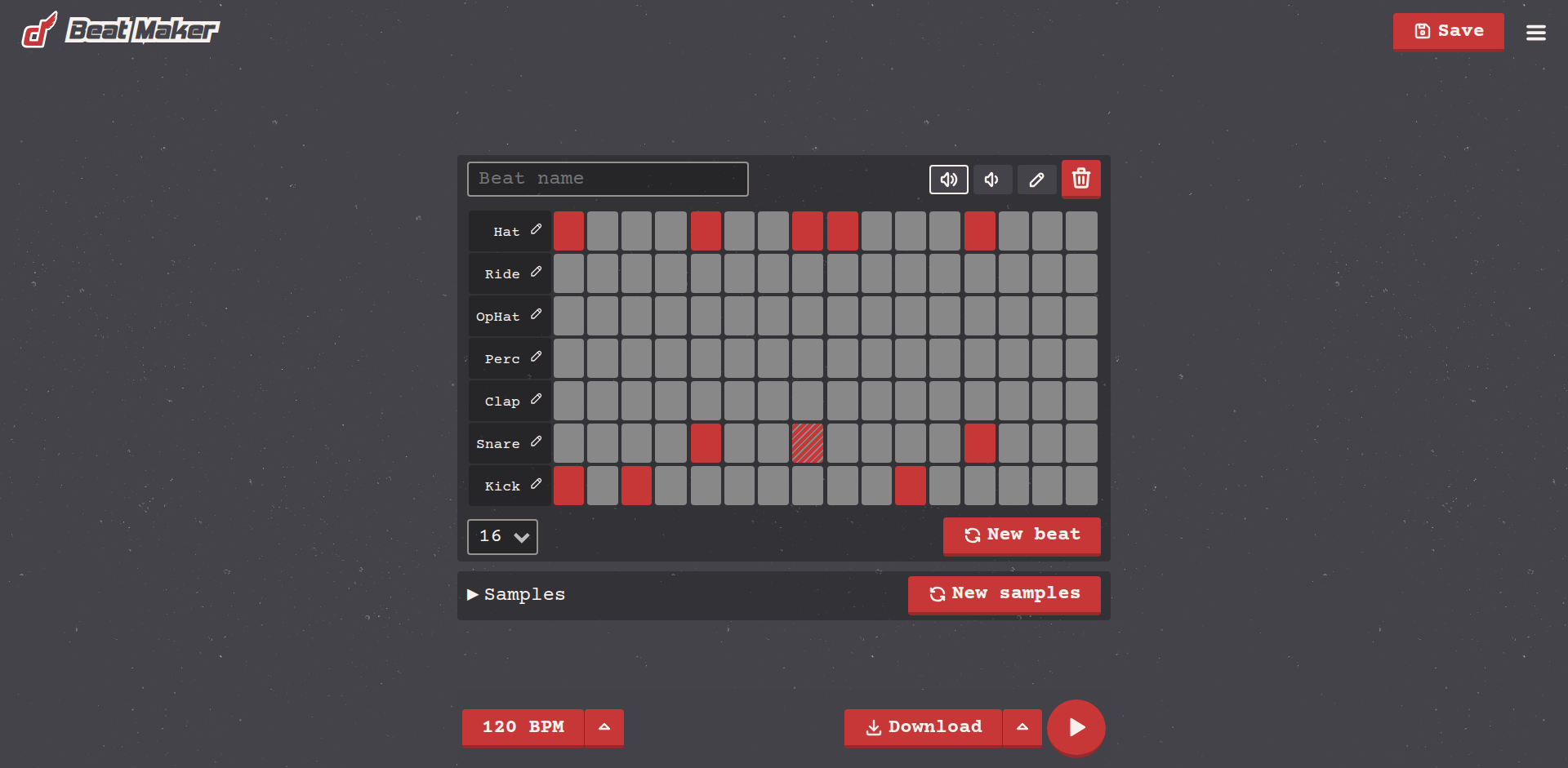Select the Snare track label
Image resolution: width=1568 pixels, height=768 pixels.
[x=497, y=444]
